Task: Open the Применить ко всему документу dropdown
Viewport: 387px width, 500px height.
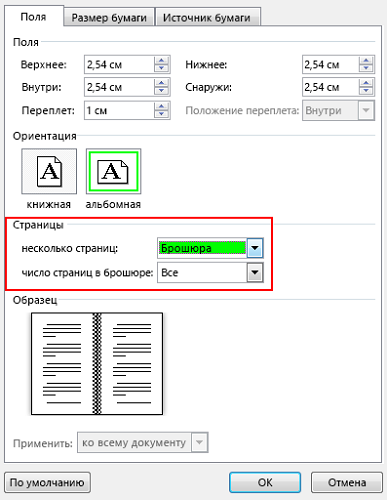Action: click(x=199, y=443)
